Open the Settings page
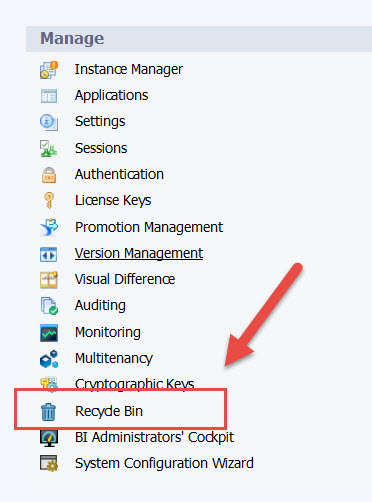This screenshot has width=372, height=502. pyautogui.click(x=100, y=122)
